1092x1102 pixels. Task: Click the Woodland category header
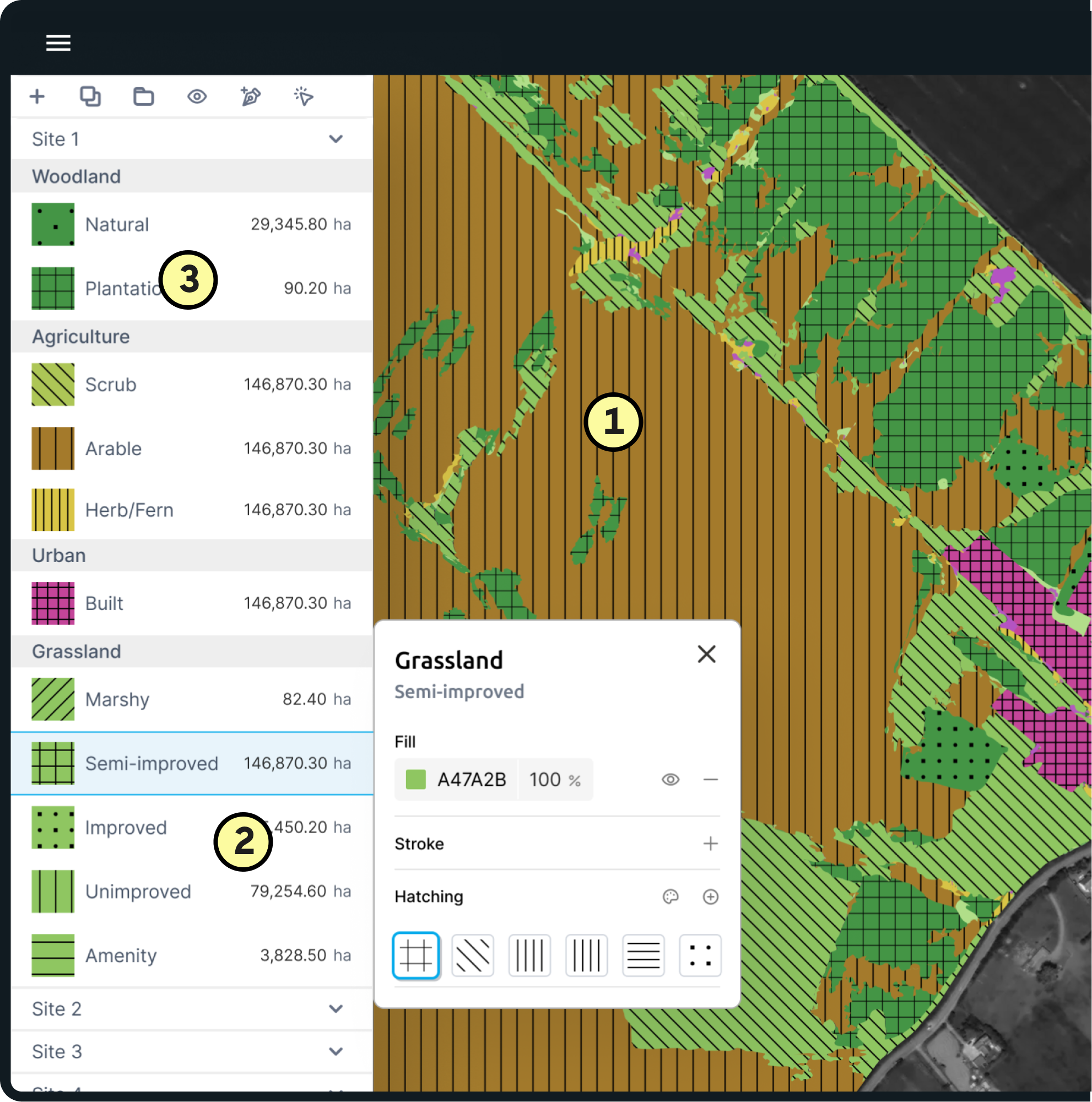click(x=192, y=176)
